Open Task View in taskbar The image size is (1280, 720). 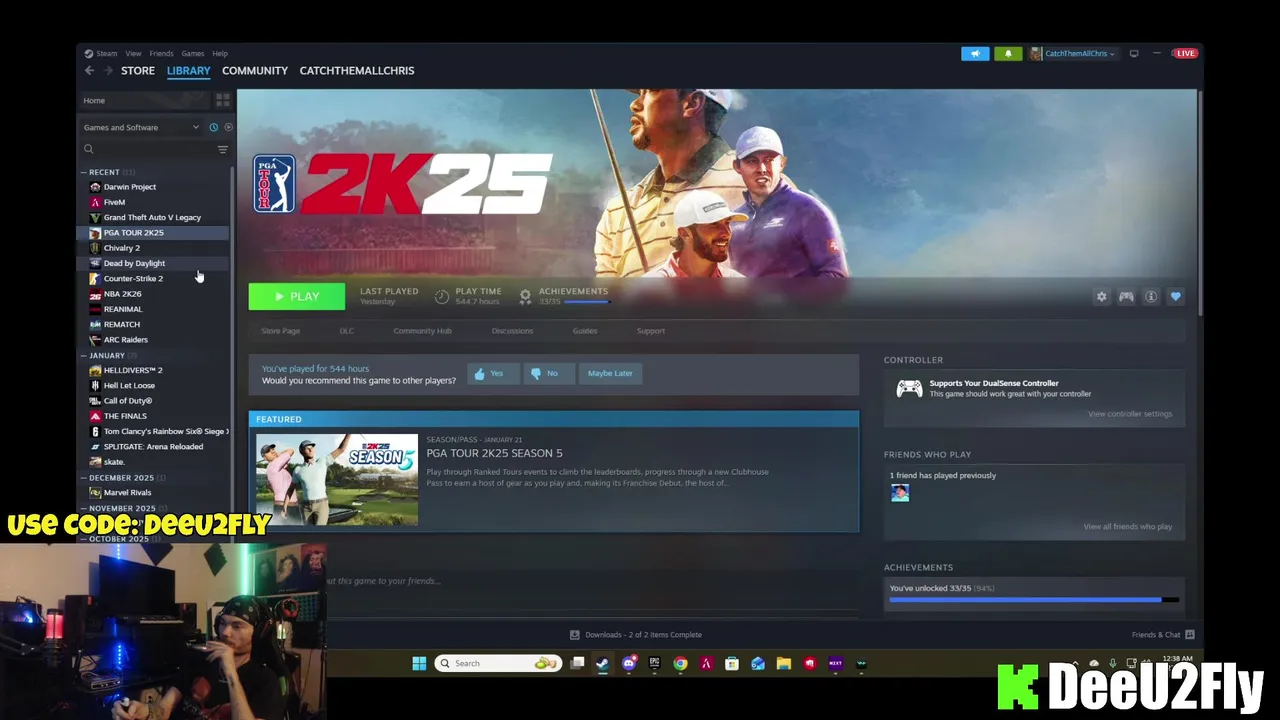tap(577, 663)
